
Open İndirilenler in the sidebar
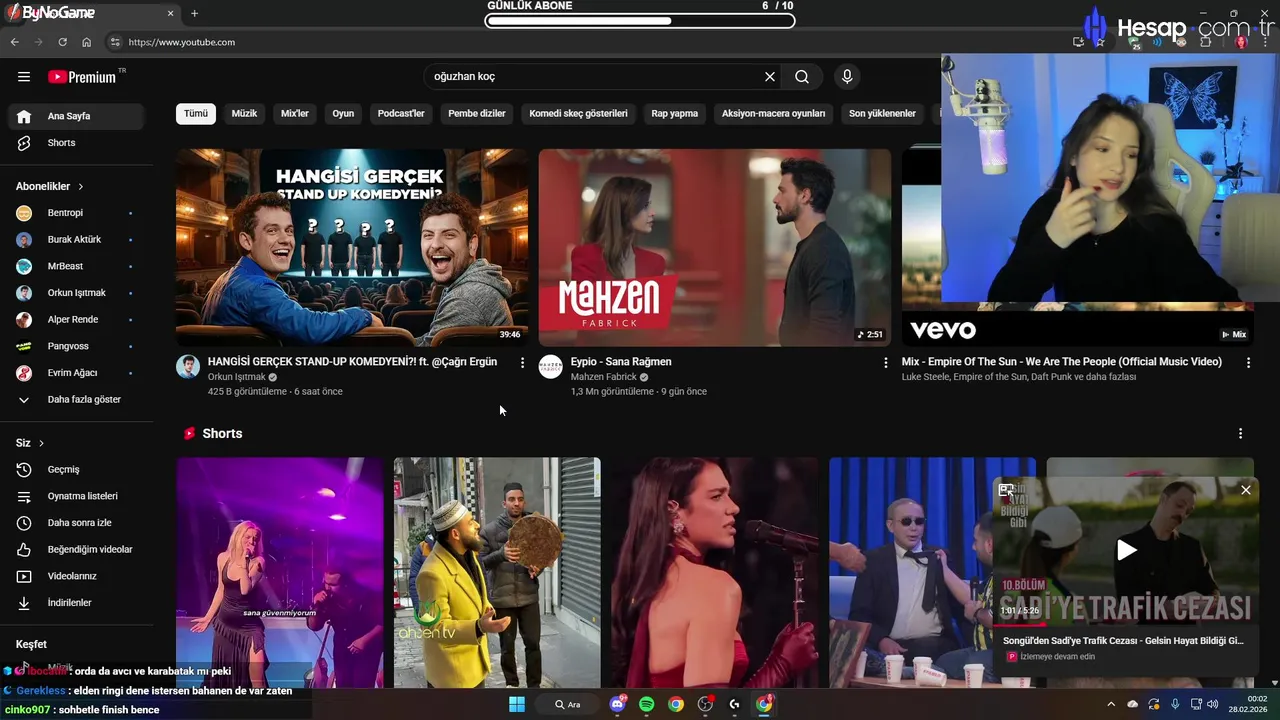pyautogui.click(x=76, y=603)
